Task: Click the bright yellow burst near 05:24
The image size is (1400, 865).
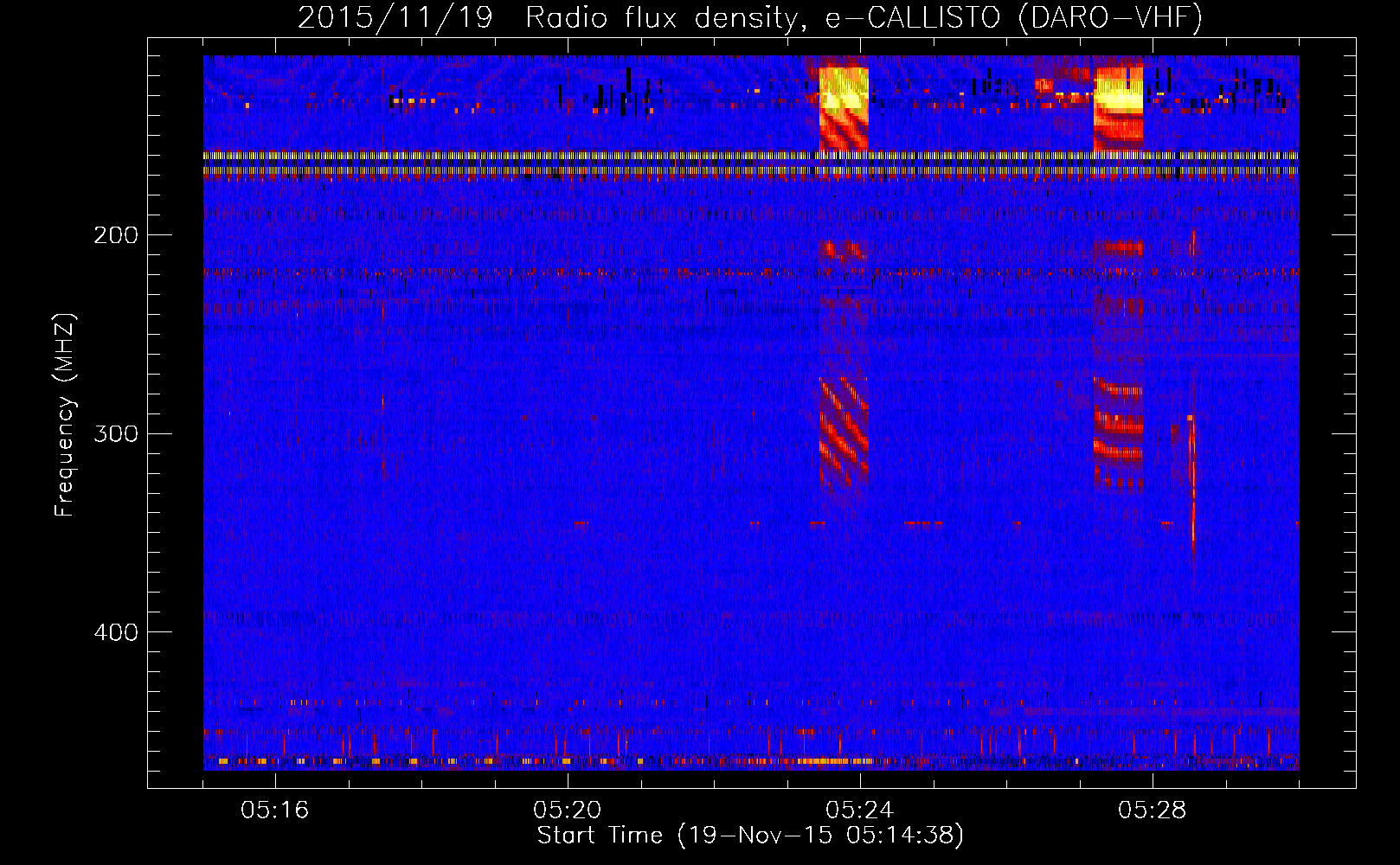Action: coord(844,89)
